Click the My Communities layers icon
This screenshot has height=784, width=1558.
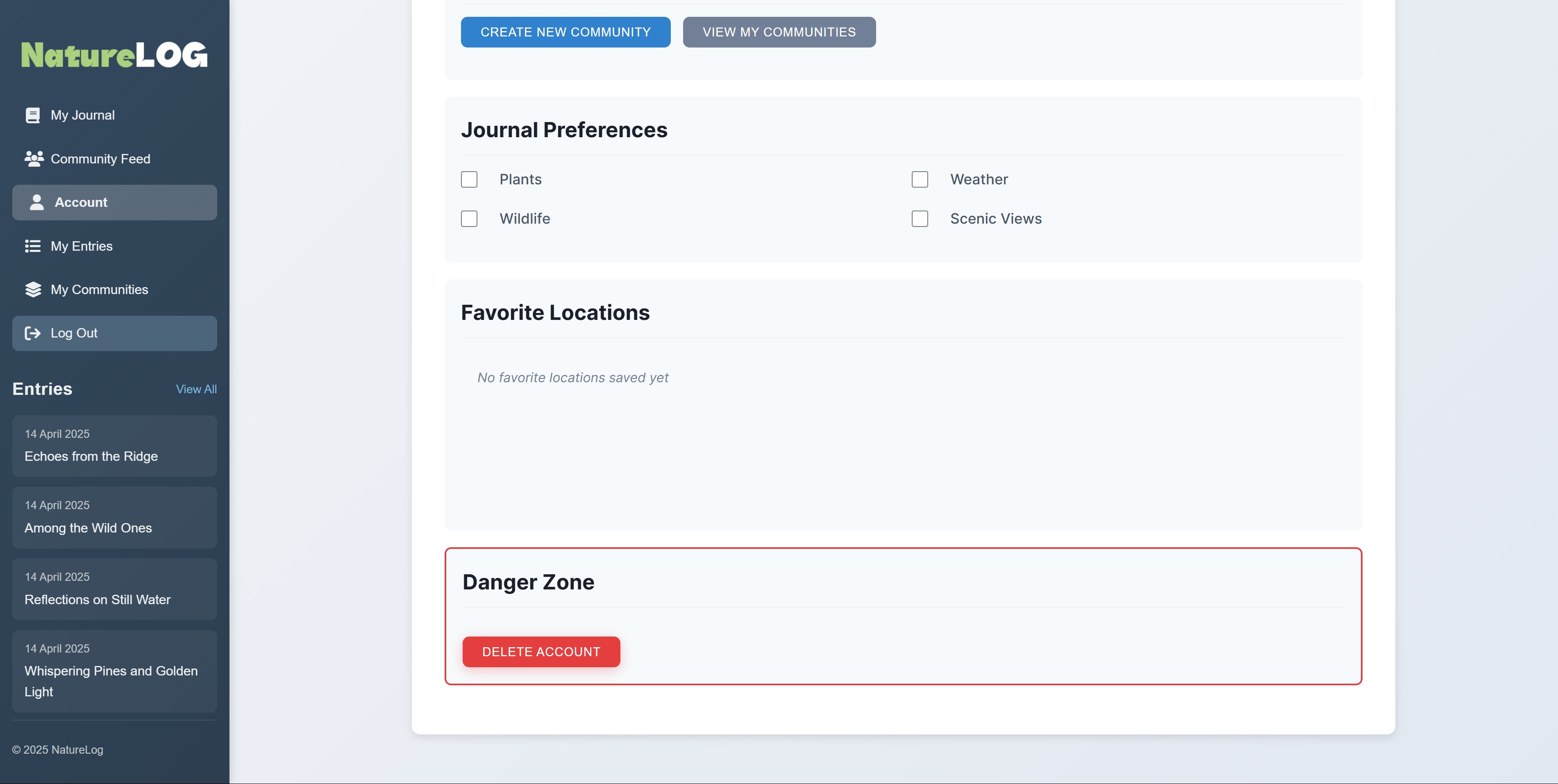33,290
